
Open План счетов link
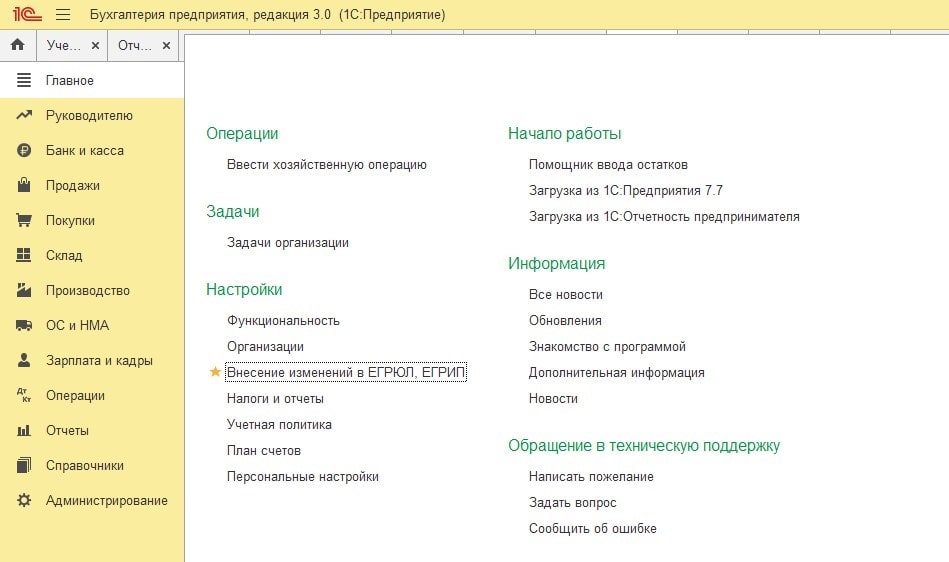pyautogui.click(x=264, y=451)
